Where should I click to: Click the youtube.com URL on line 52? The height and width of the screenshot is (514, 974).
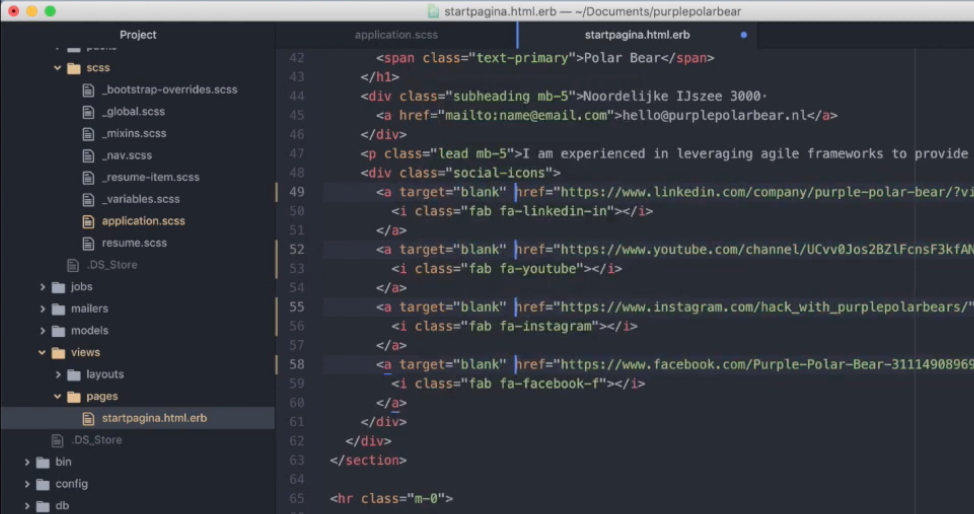click(x=767, y=250)
